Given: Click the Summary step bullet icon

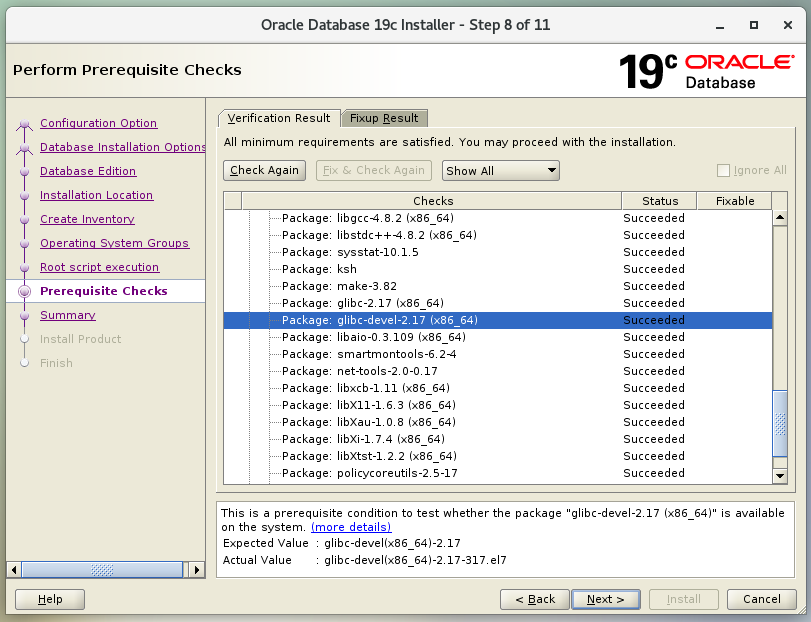Looking at the screenshot, I should pos(24,316).
